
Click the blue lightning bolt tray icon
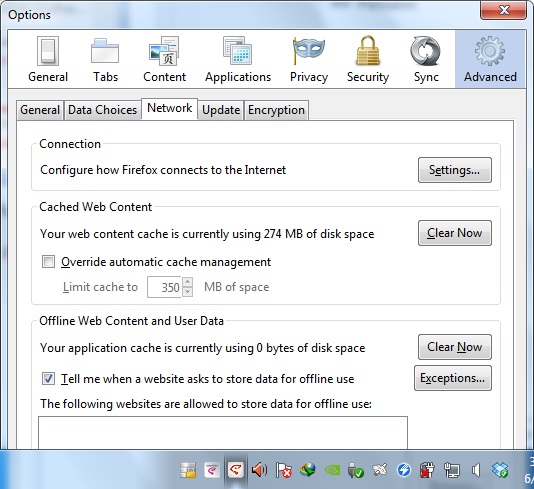pyautogui.click(x=404, y=471)
